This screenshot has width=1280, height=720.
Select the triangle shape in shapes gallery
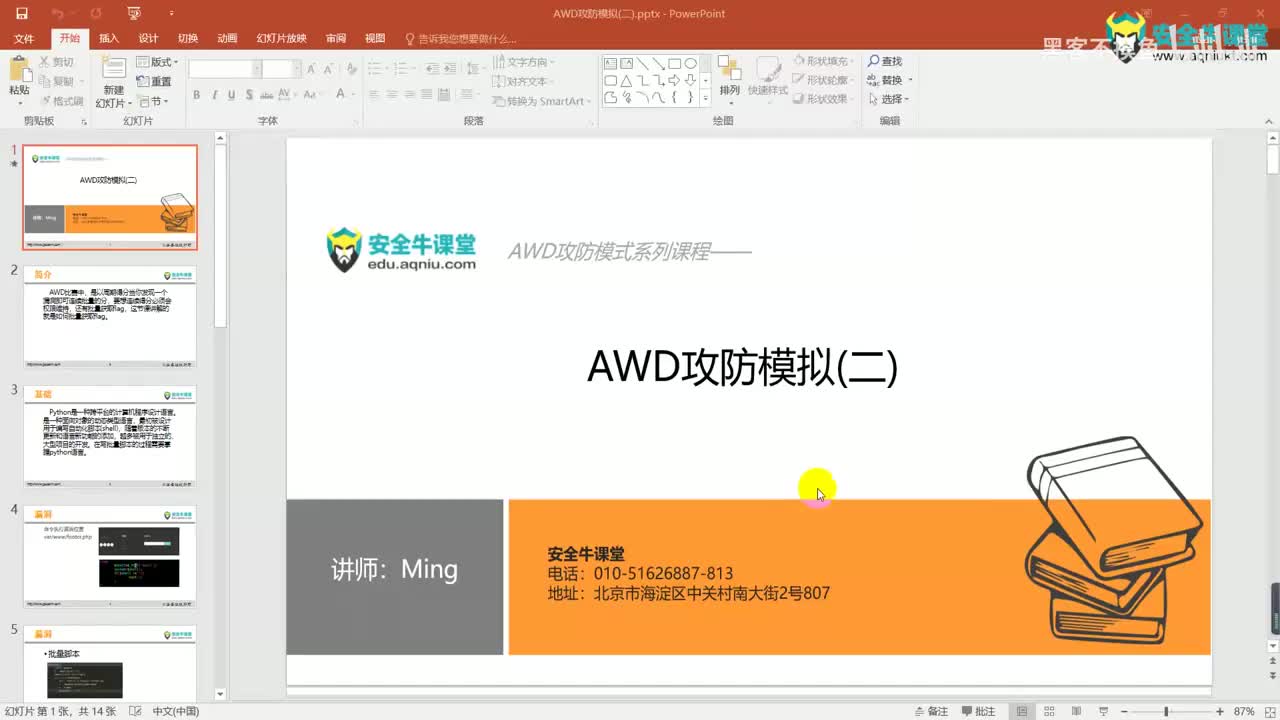pyautogui.click(x=626, y=80)
